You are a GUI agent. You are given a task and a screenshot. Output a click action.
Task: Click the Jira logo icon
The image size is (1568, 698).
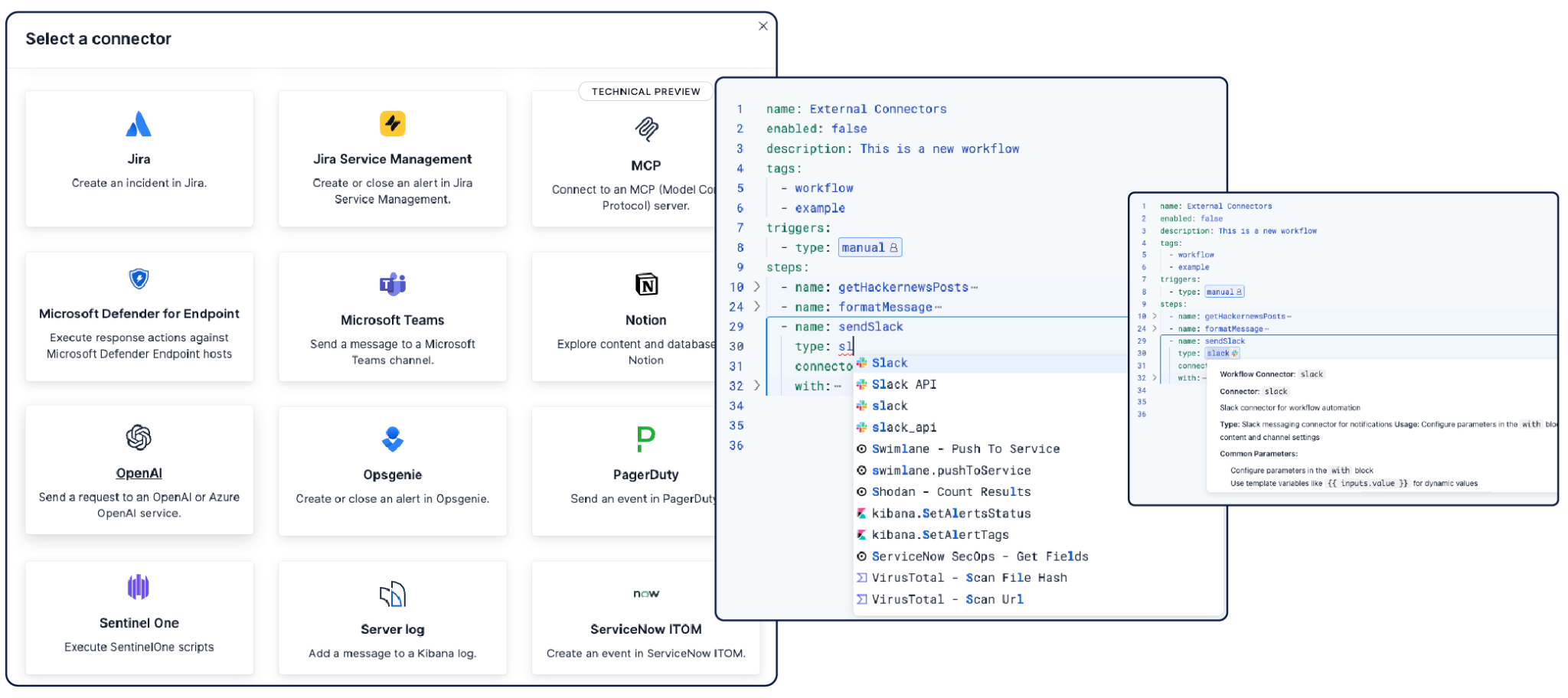tap(139, 124)
